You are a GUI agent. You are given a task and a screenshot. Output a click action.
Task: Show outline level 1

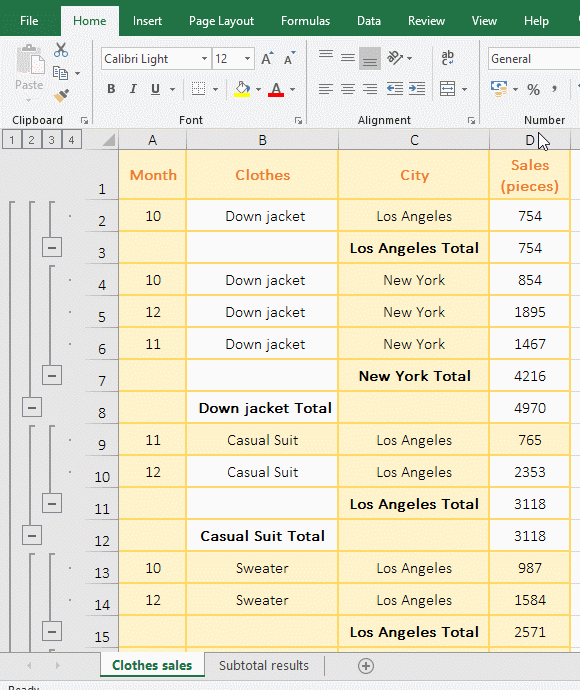(x=12, y=140)
